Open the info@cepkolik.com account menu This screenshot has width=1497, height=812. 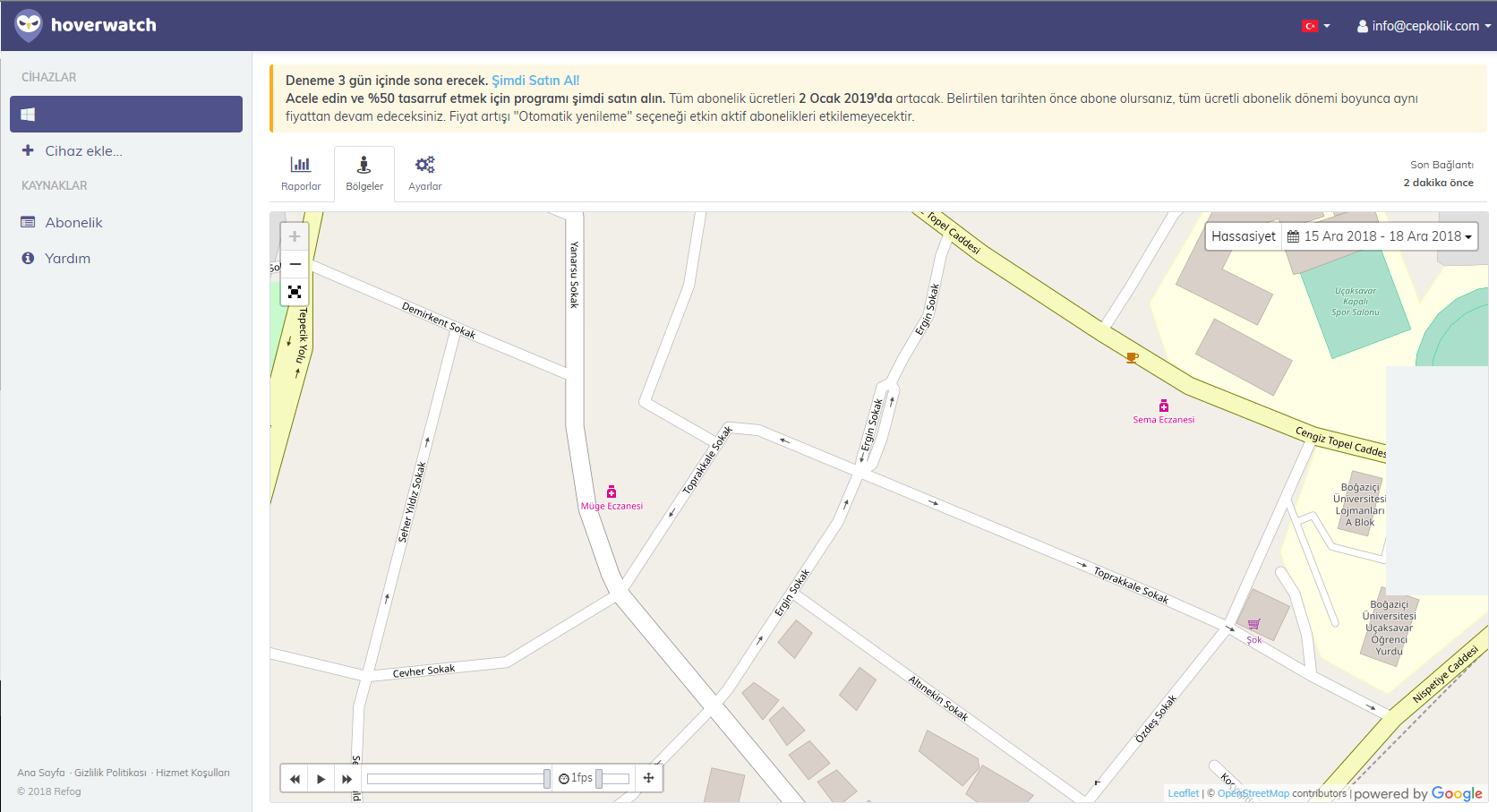[x=1424, y=26]
